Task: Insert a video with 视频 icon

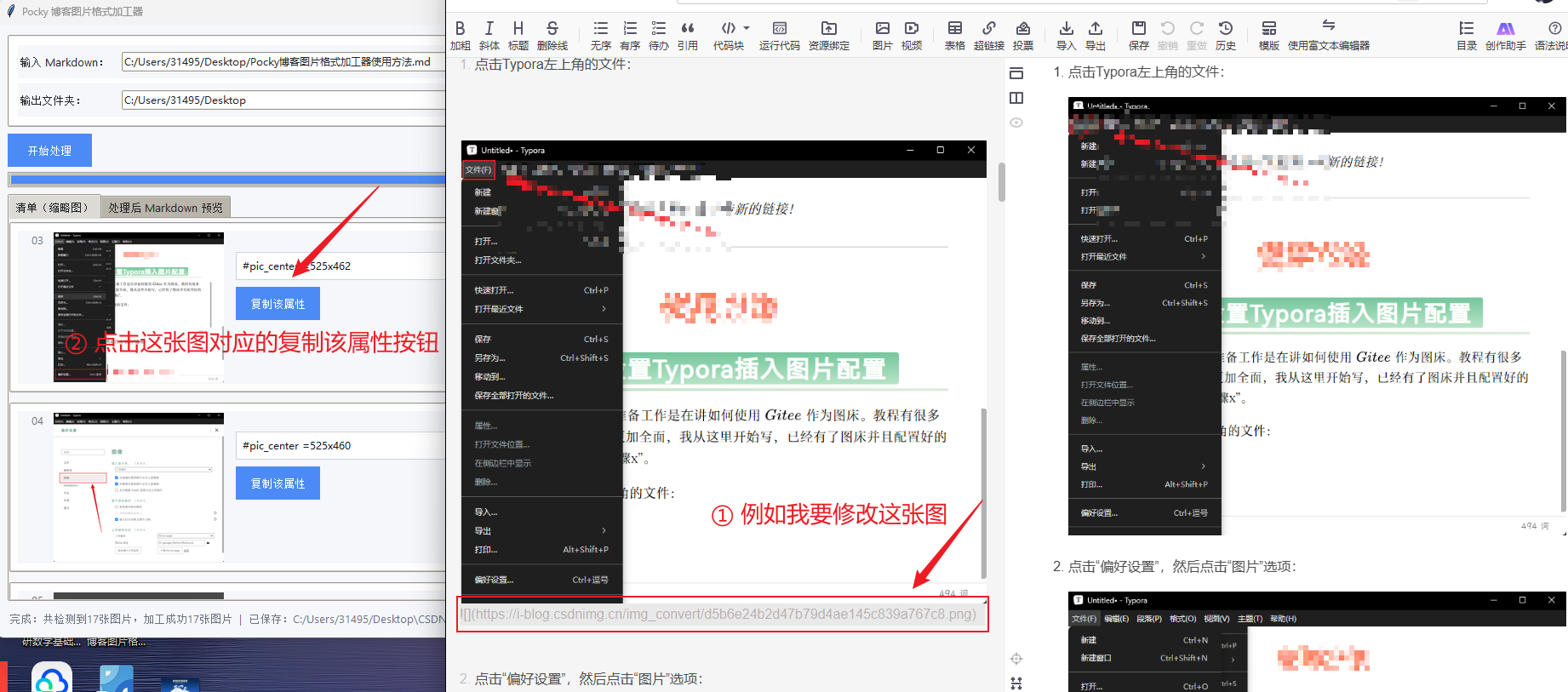Action: tap(912, 36)
